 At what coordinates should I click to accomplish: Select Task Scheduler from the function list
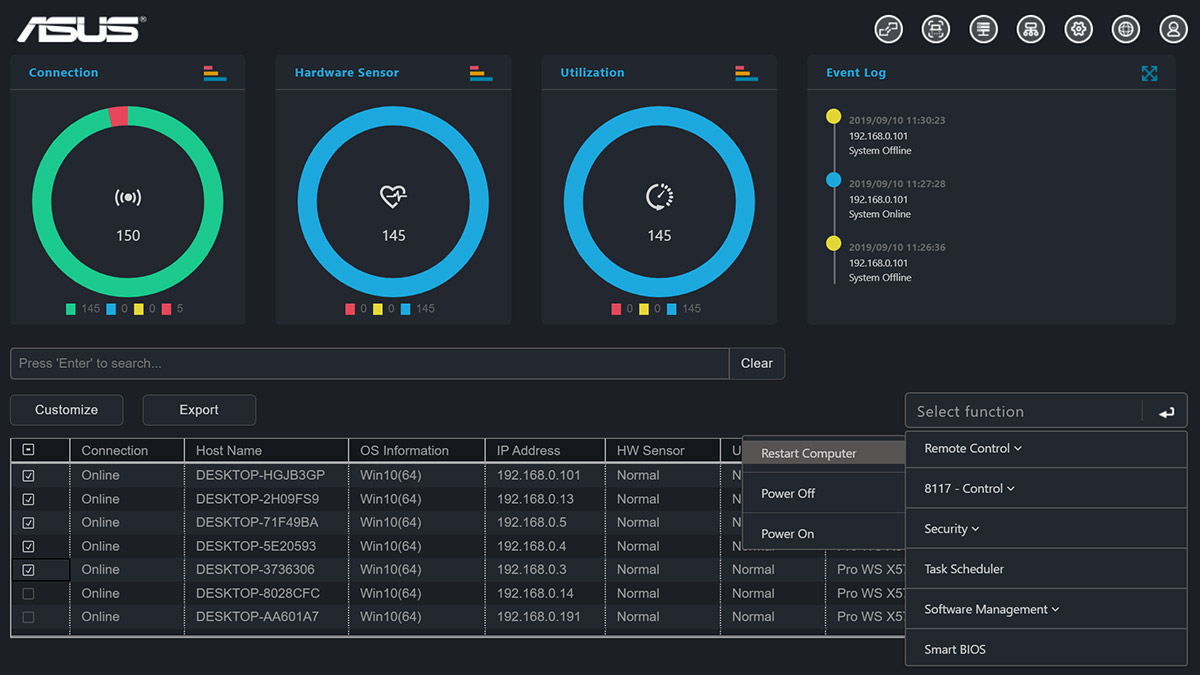click(964, 569)
